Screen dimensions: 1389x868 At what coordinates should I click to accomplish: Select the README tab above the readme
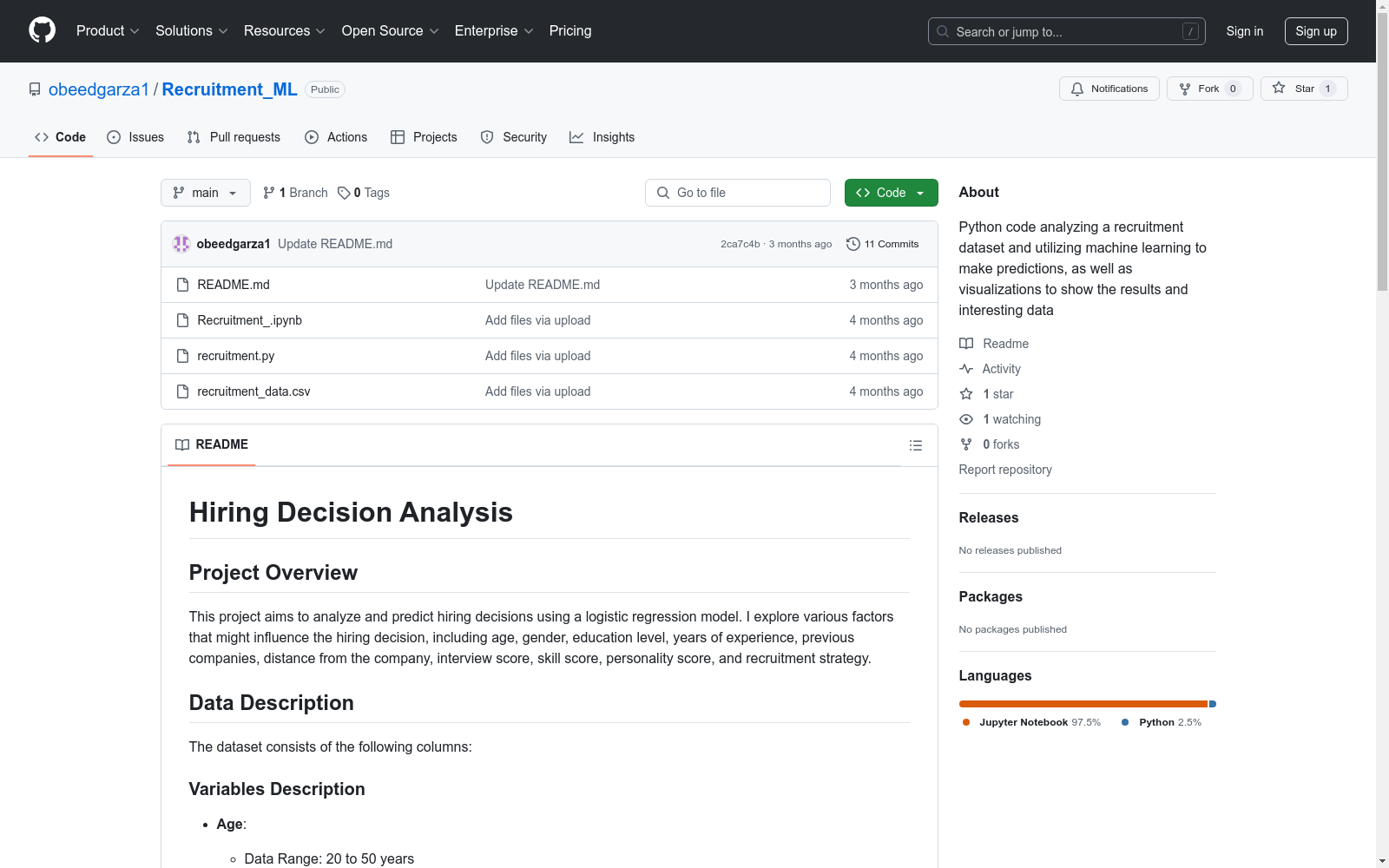[212, 444]
